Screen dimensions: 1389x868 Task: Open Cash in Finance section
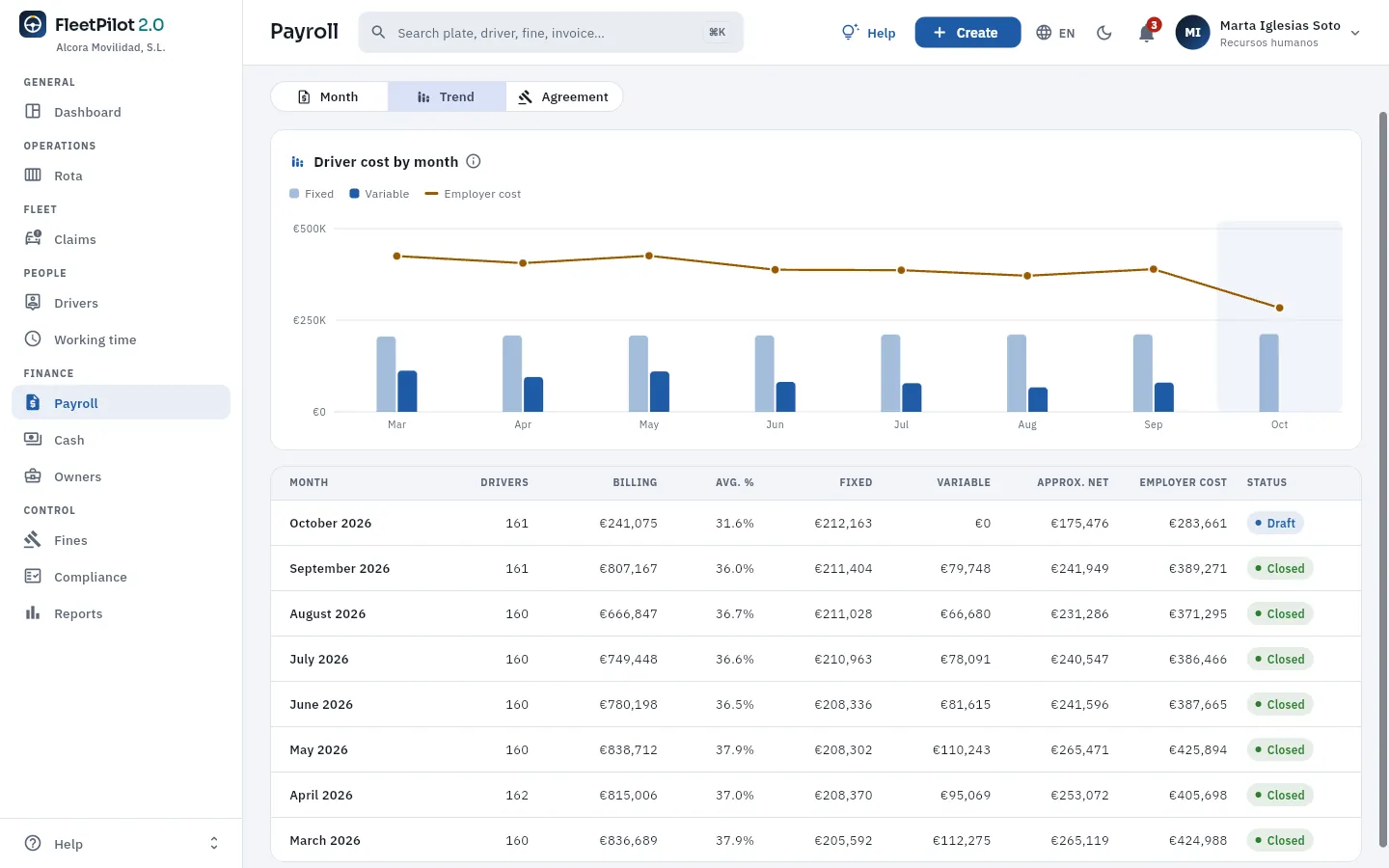(121, 440)
